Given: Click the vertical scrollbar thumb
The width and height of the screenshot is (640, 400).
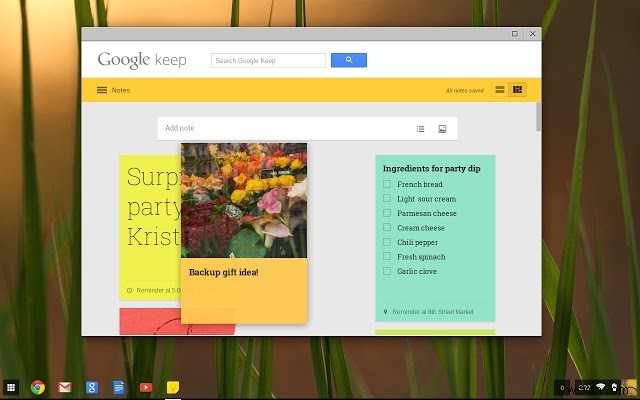Looking at the screenshot, I should click(x=538, y=117).
